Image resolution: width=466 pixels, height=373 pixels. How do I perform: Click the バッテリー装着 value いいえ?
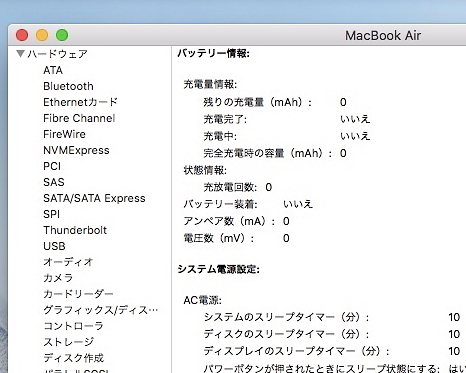(x=298, y=204)
